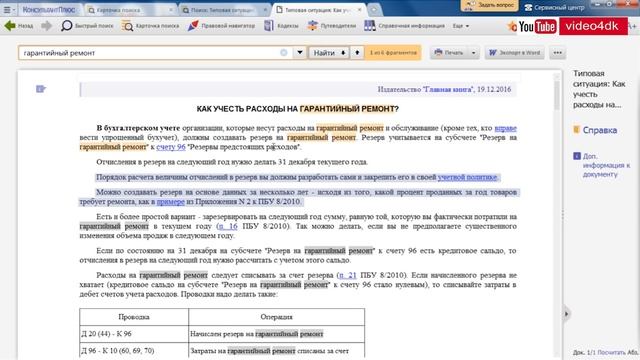Open п. 21 ПБУ 8/2010 link
This screenshot has width=640, height=360.
click(x=347, y=275)
